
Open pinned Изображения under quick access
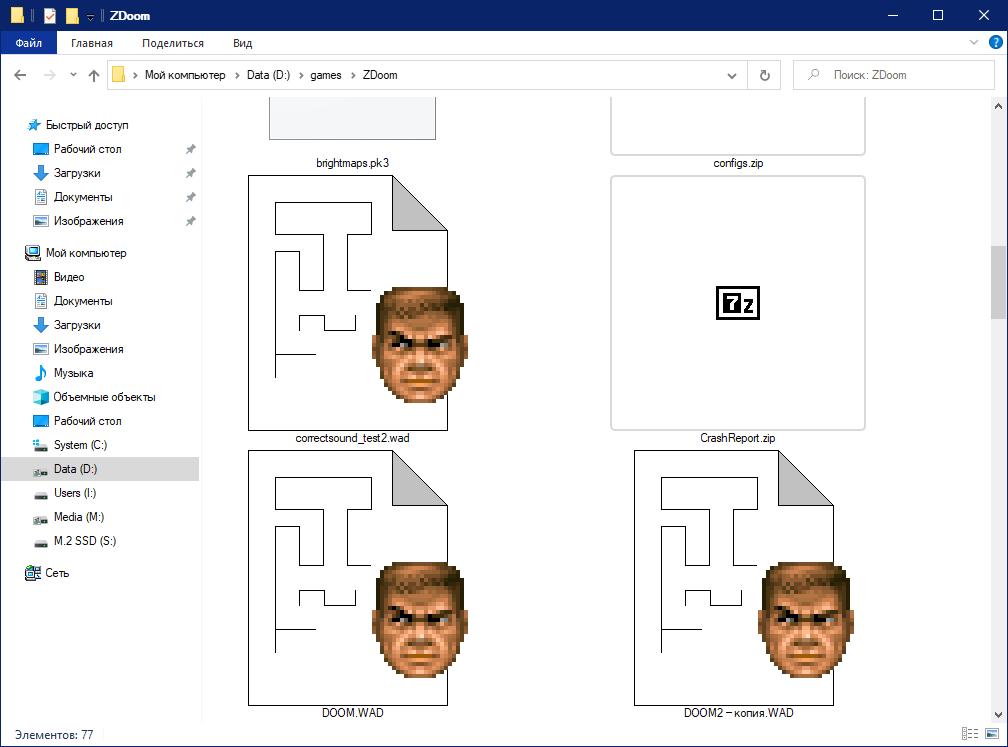(x=89, y=221)
